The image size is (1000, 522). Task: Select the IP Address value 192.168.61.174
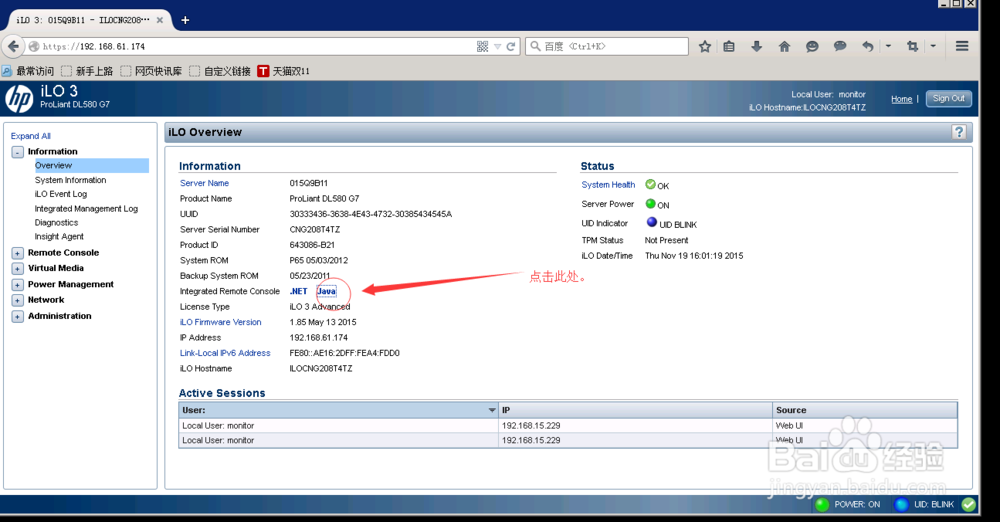coord(319,338)
